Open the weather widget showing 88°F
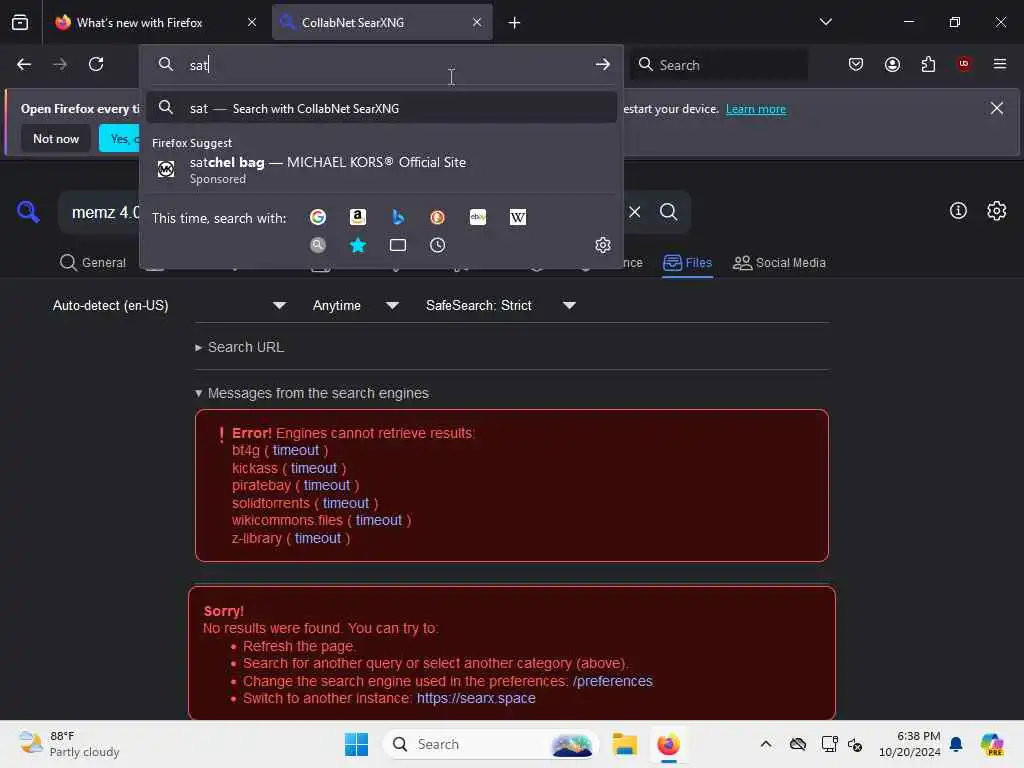The width and height of the screenshot is (1024, 768). pos(69,744)
